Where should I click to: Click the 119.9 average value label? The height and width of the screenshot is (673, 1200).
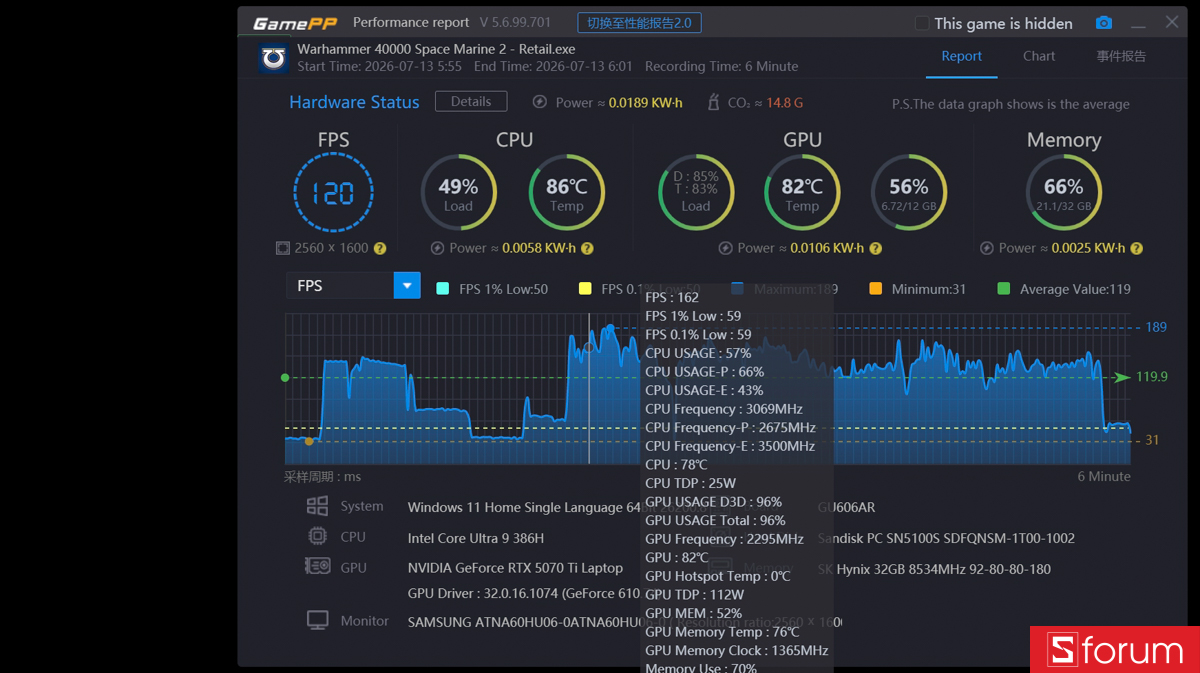(1152, 377)
